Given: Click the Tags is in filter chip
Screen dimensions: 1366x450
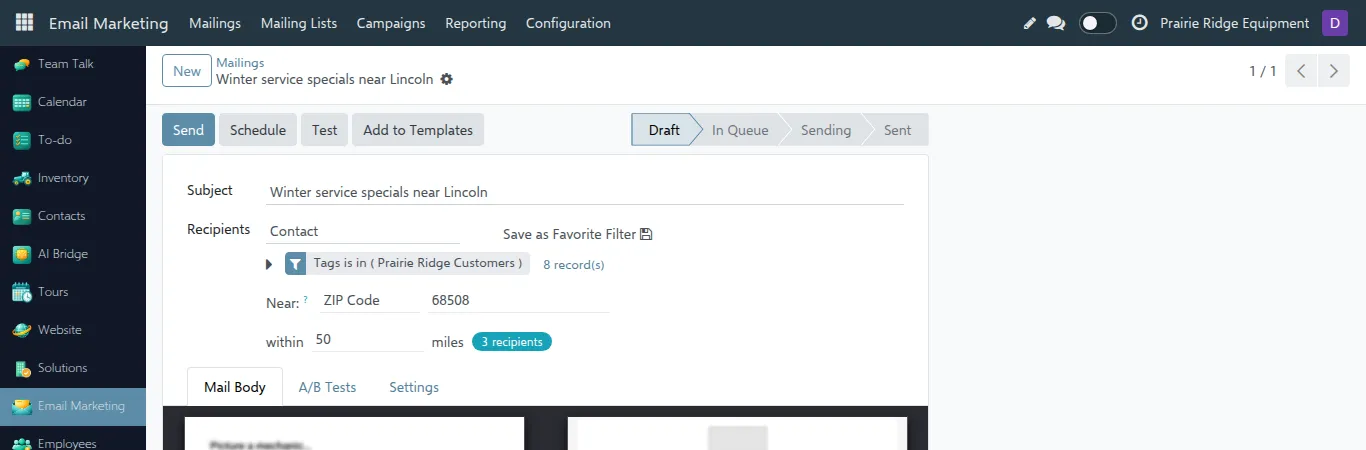Looking at the screenshot, I should (418, 264).
